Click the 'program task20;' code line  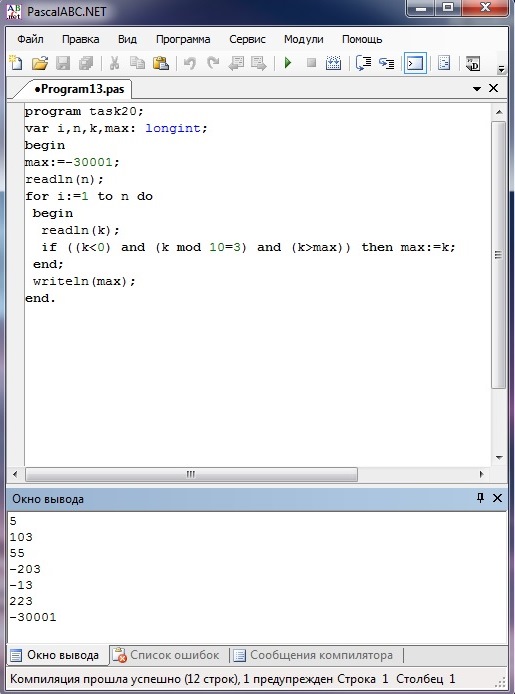pyautogui.click(x=85, y=111)
